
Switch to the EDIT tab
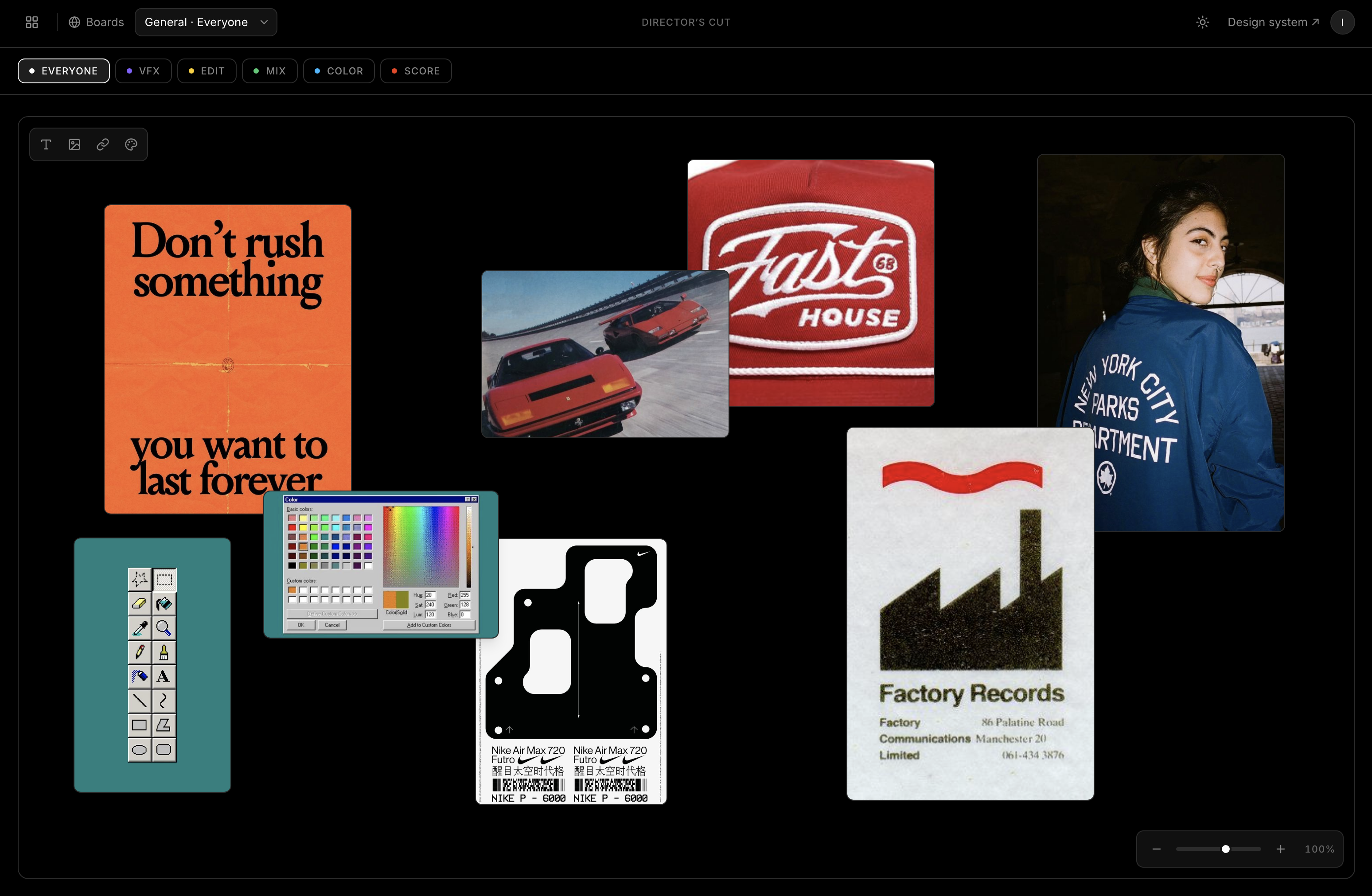coord(207,71)
